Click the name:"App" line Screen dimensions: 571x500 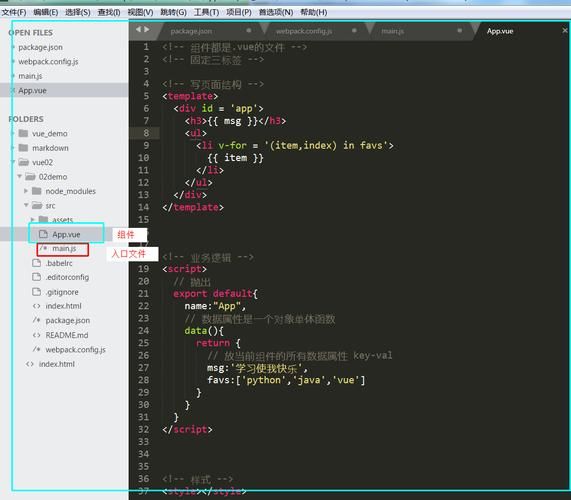coord(215,306)
